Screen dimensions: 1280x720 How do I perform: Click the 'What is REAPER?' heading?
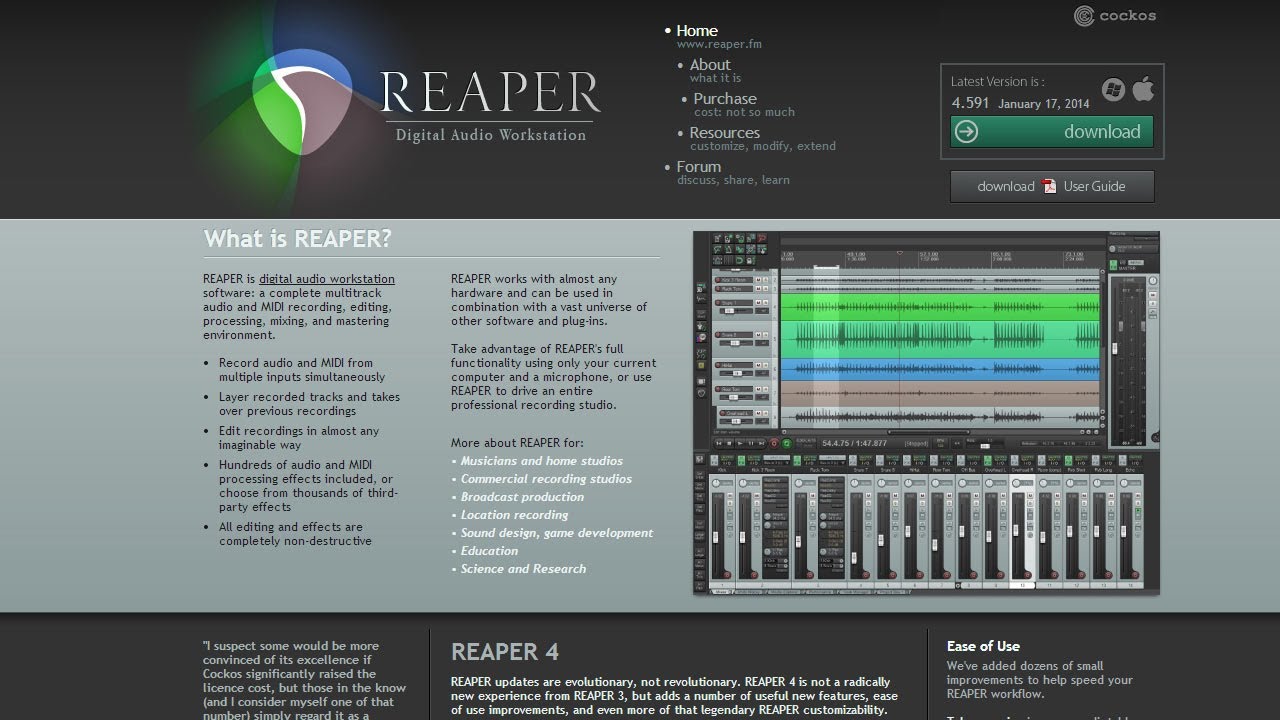click(298, 239)
